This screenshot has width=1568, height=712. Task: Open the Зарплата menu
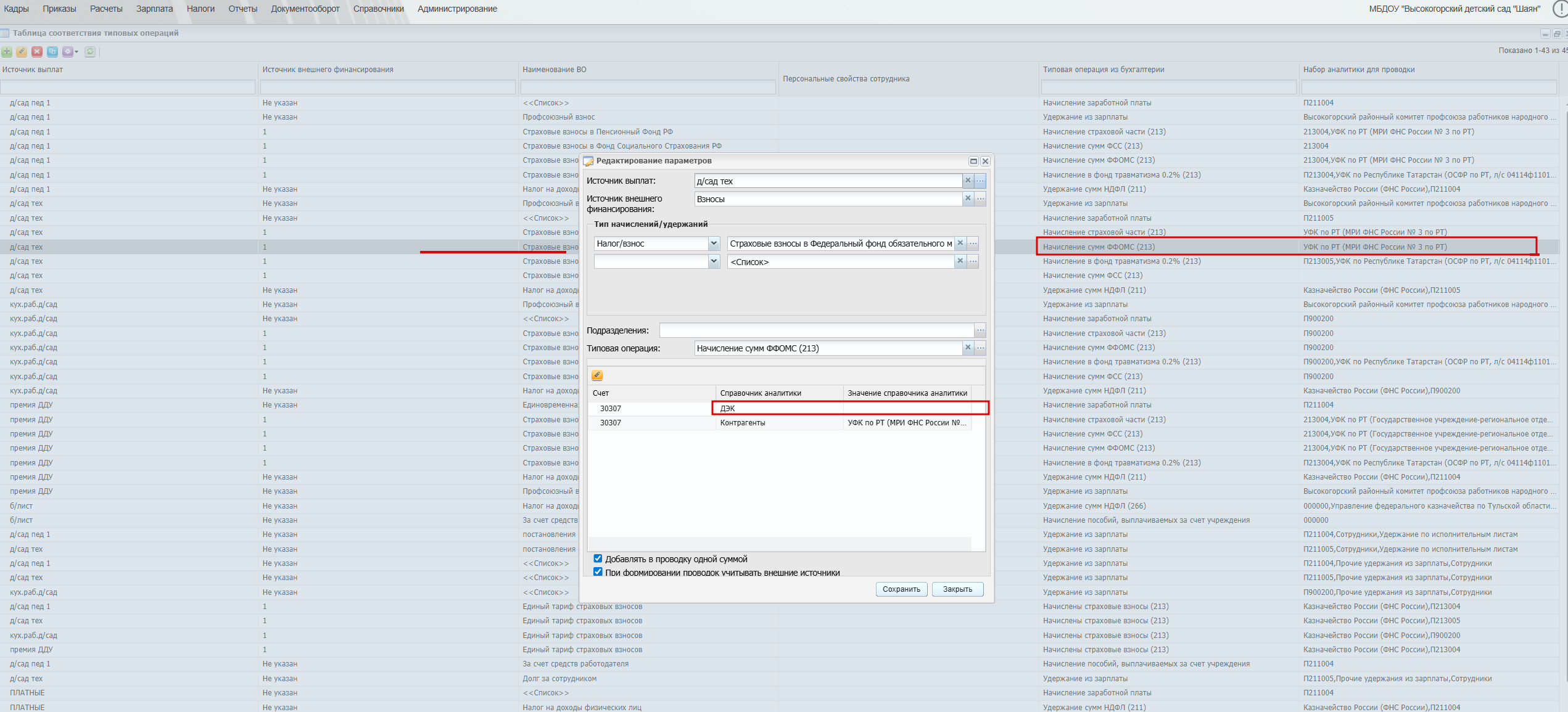coord(154,9)
